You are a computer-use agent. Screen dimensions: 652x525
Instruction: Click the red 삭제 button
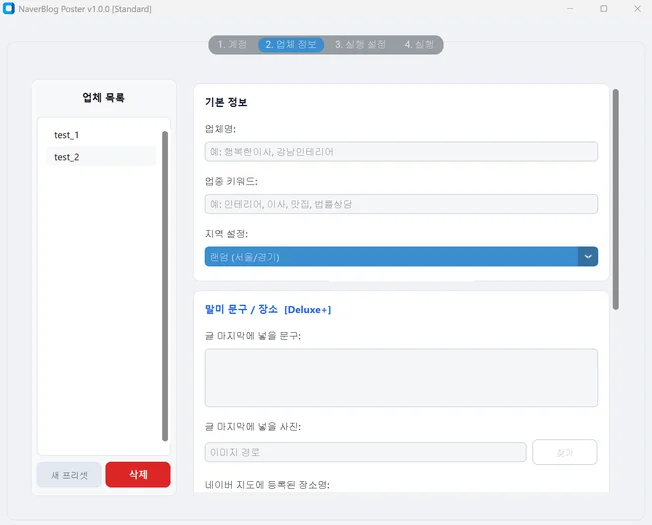tap(138, 474)
